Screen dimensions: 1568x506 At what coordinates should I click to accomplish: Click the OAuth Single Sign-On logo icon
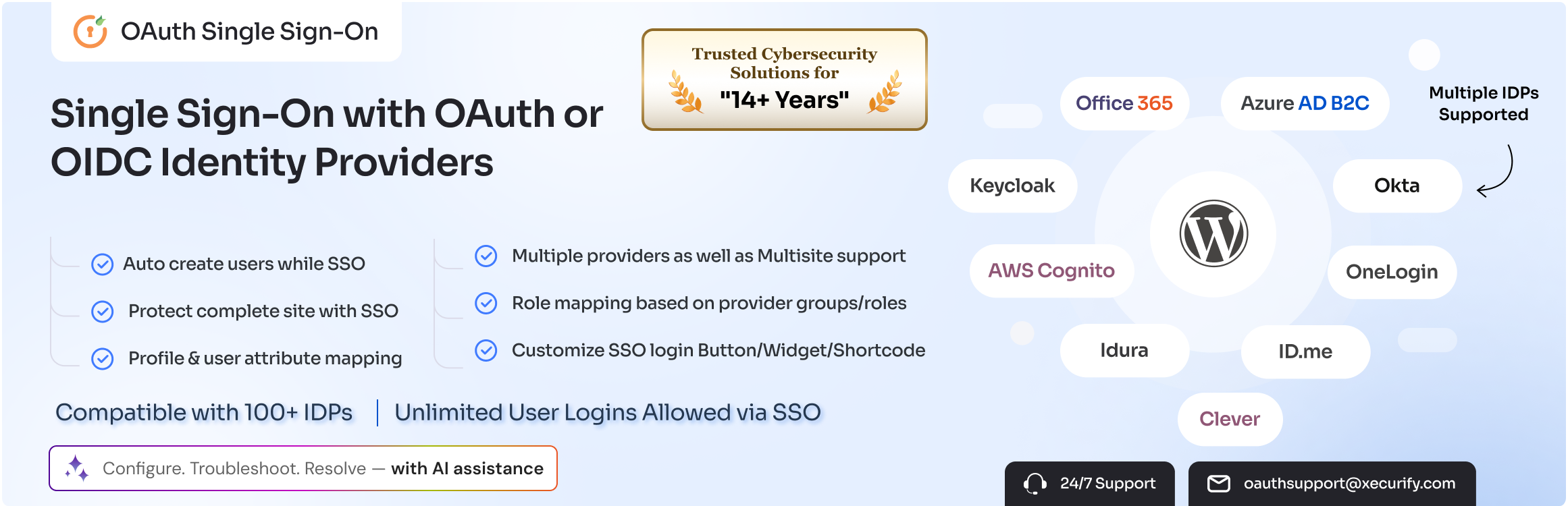[x=90, y=31]
